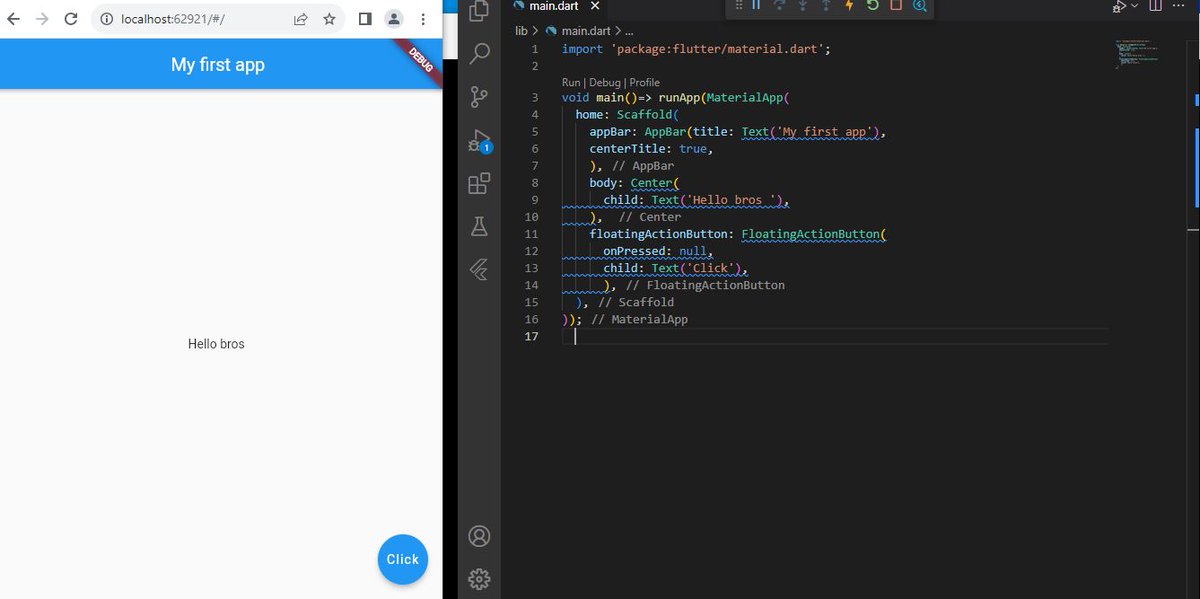This screenshot has height=599, width=1200.
Task: Expand the breadcrumb ellipsis symbol
Action: pos(628,31)
